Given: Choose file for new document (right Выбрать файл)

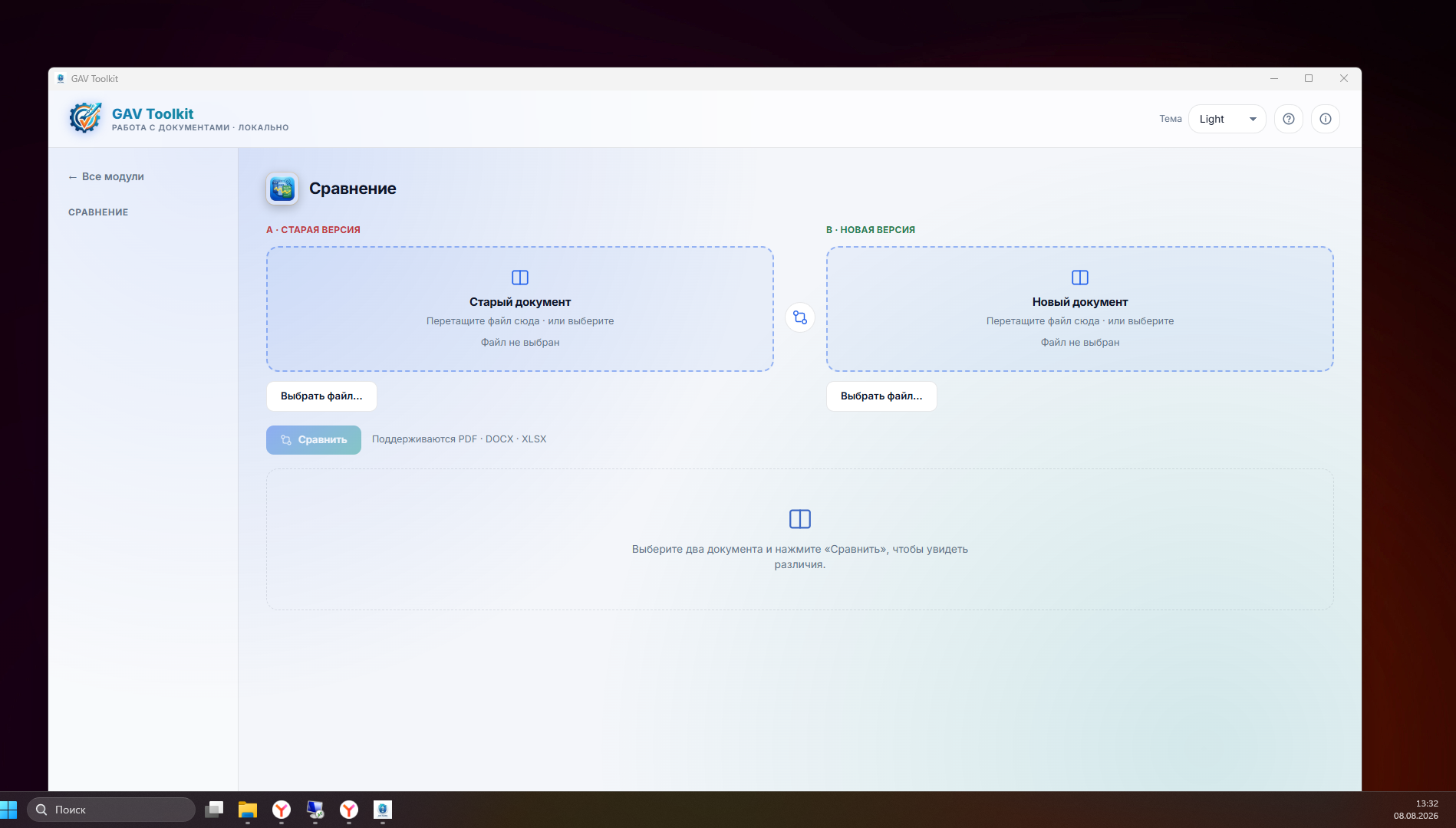Looking at the screenshot, I should (881, 396).
